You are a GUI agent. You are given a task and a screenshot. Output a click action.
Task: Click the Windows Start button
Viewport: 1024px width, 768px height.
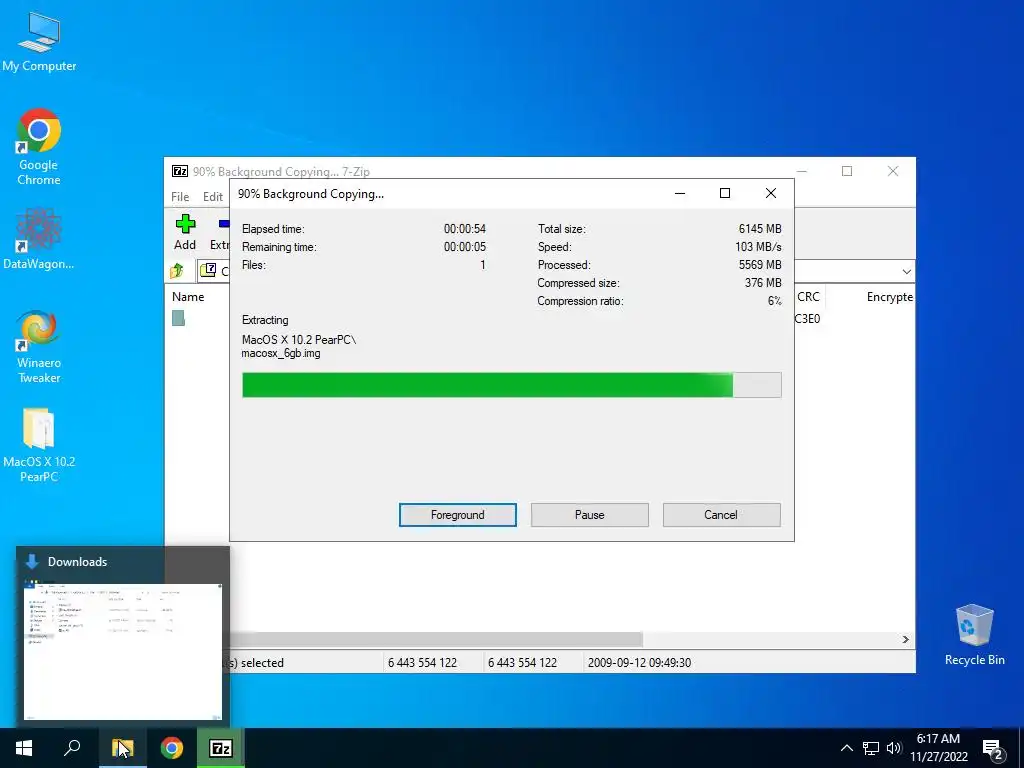pyautogui.click(x=24, y=748)
